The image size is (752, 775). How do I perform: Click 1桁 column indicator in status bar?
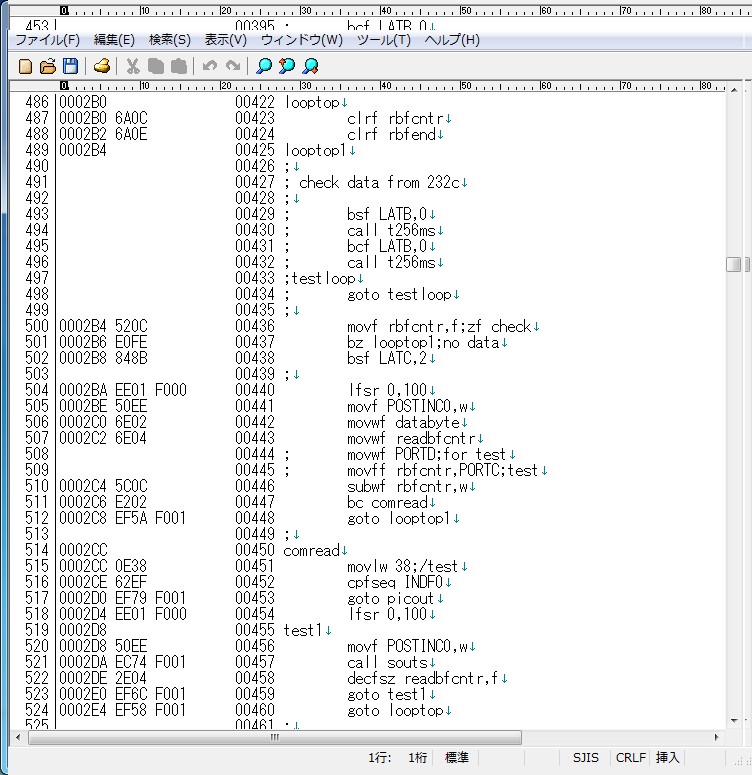coord(417,758)
